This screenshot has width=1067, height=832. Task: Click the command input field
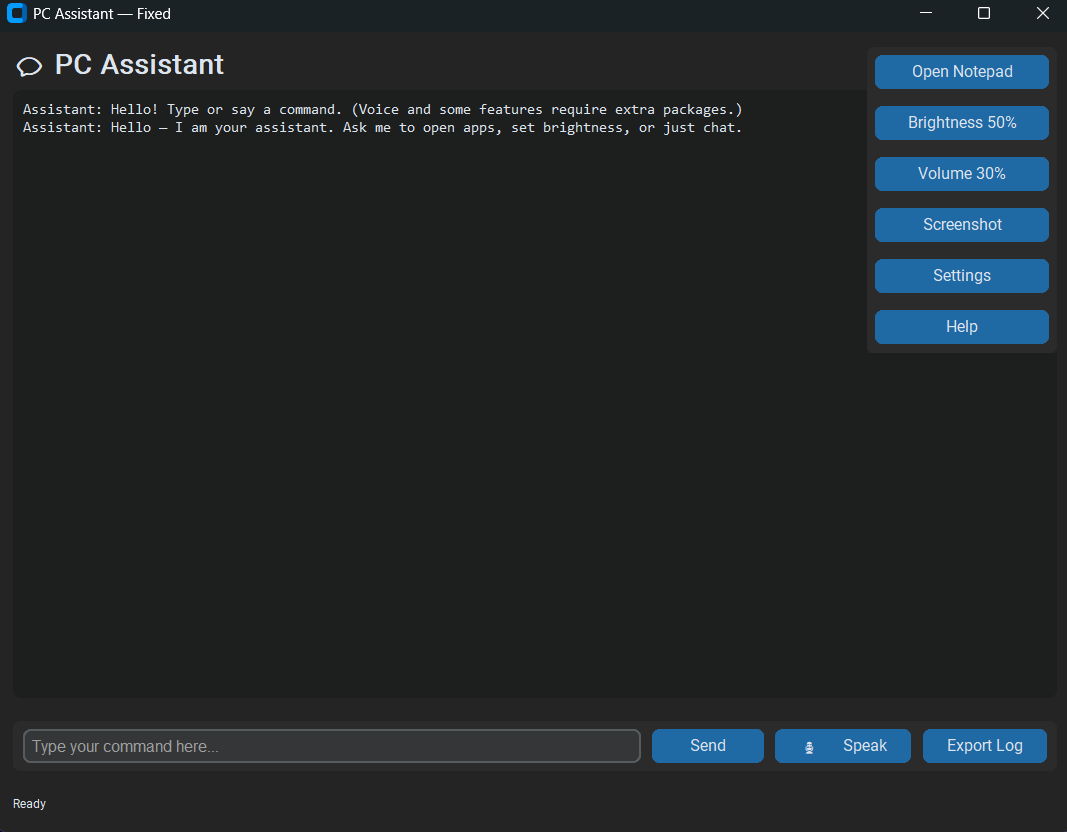pyautogui.click(x=331, y=745)
